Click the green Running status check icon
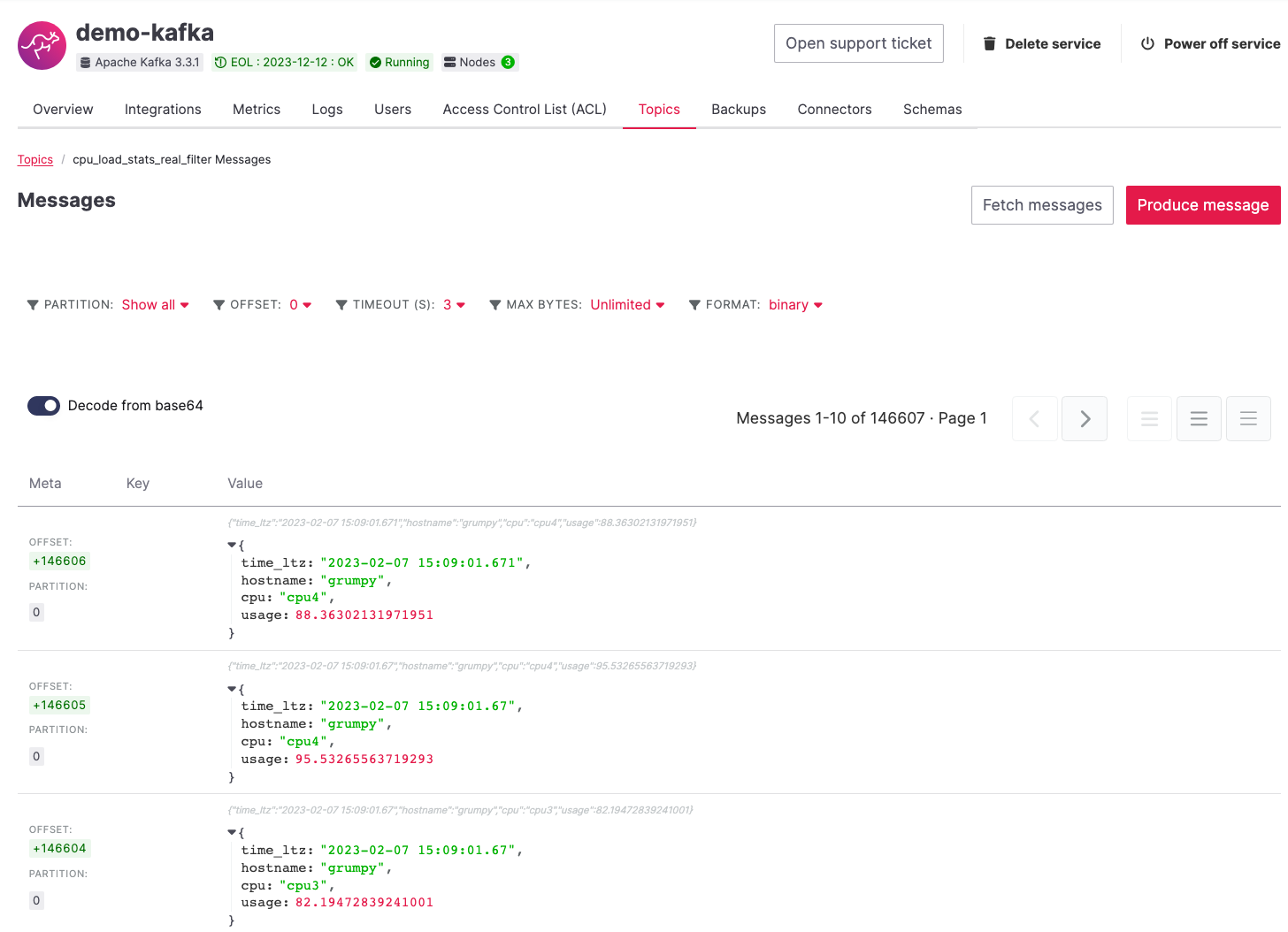 (x=375, y=62)
